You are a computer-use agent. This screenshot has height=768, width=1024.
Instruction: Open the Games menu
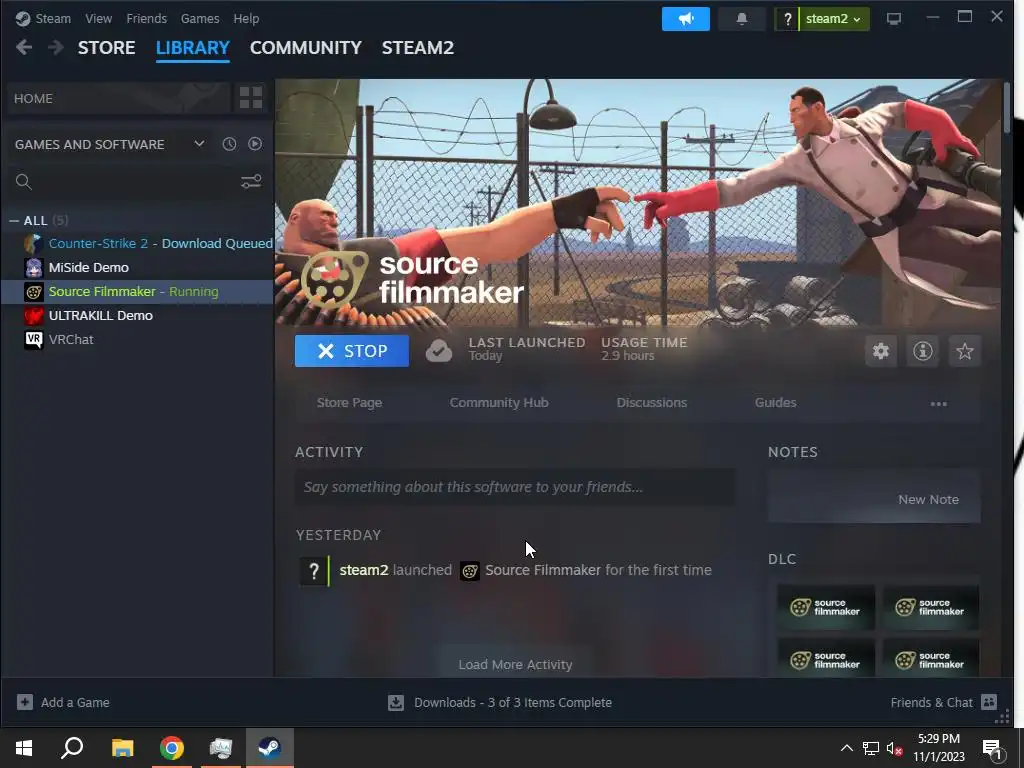click(x=200, y=18)
